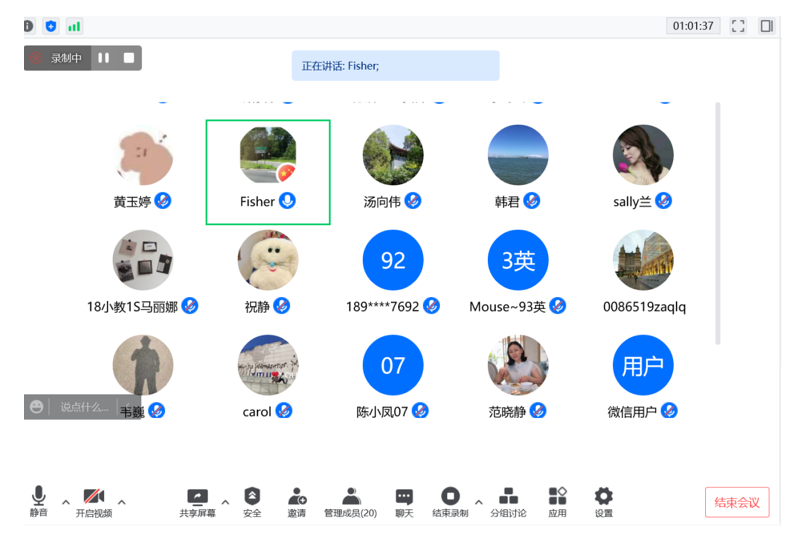Image resolution: width=796 pixels, height=540 pixels.
Task: Click the participant grid scrollbar
Action: (x=718, y=223)
